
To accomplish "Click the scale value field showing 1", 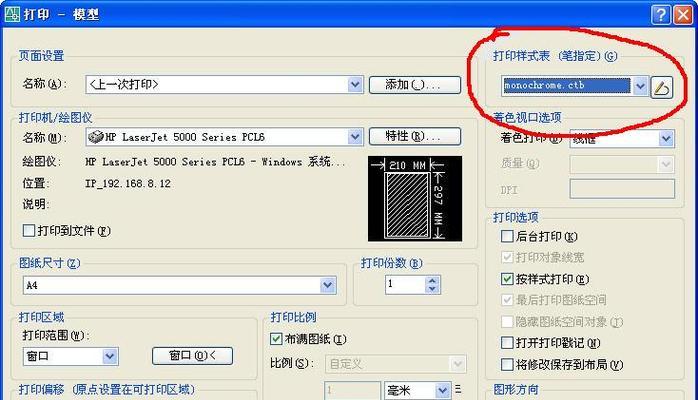I will [x=352, y=391].
